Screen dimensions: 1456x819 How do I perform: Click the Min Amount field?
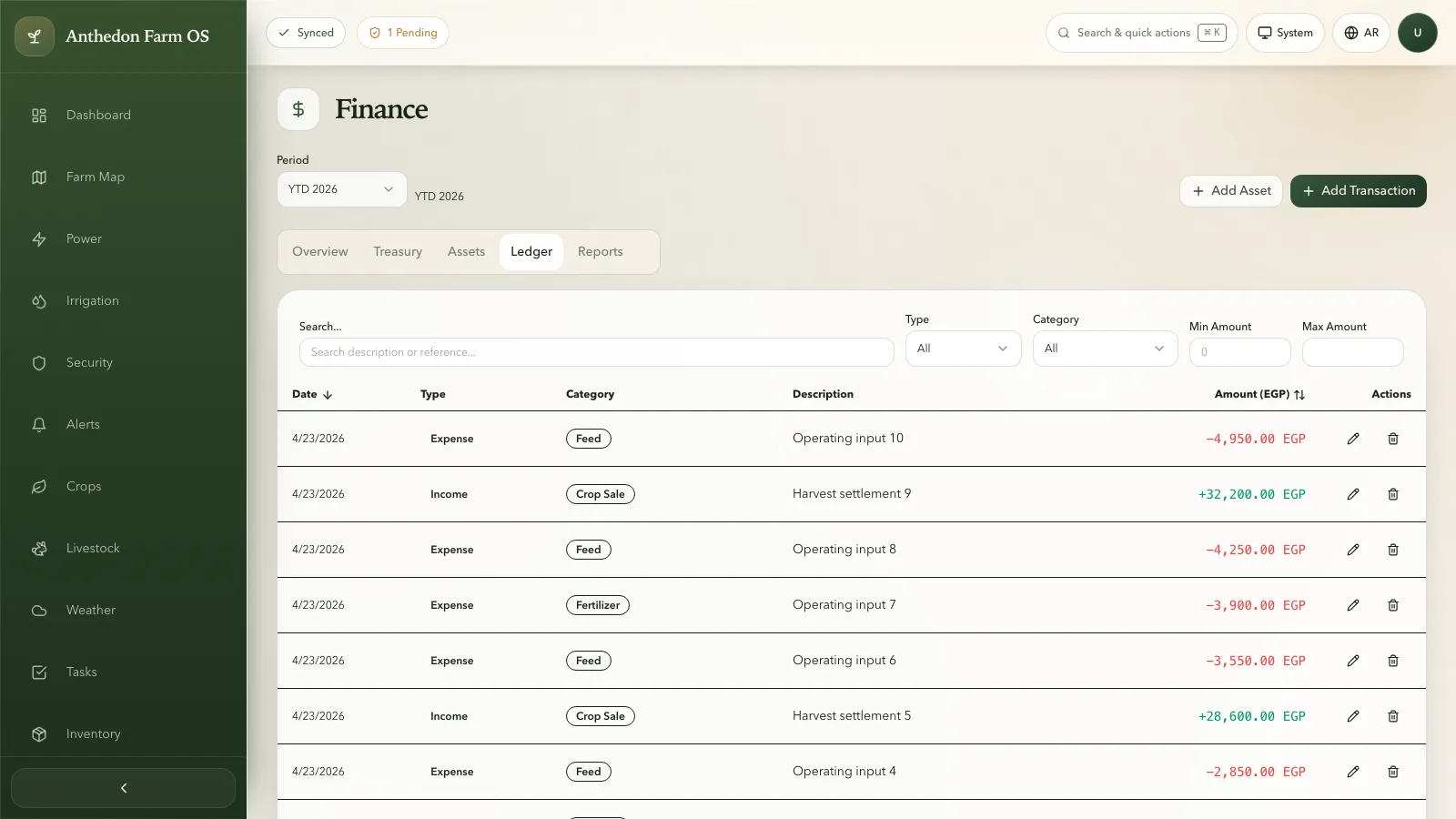[x=1240, y=352]
